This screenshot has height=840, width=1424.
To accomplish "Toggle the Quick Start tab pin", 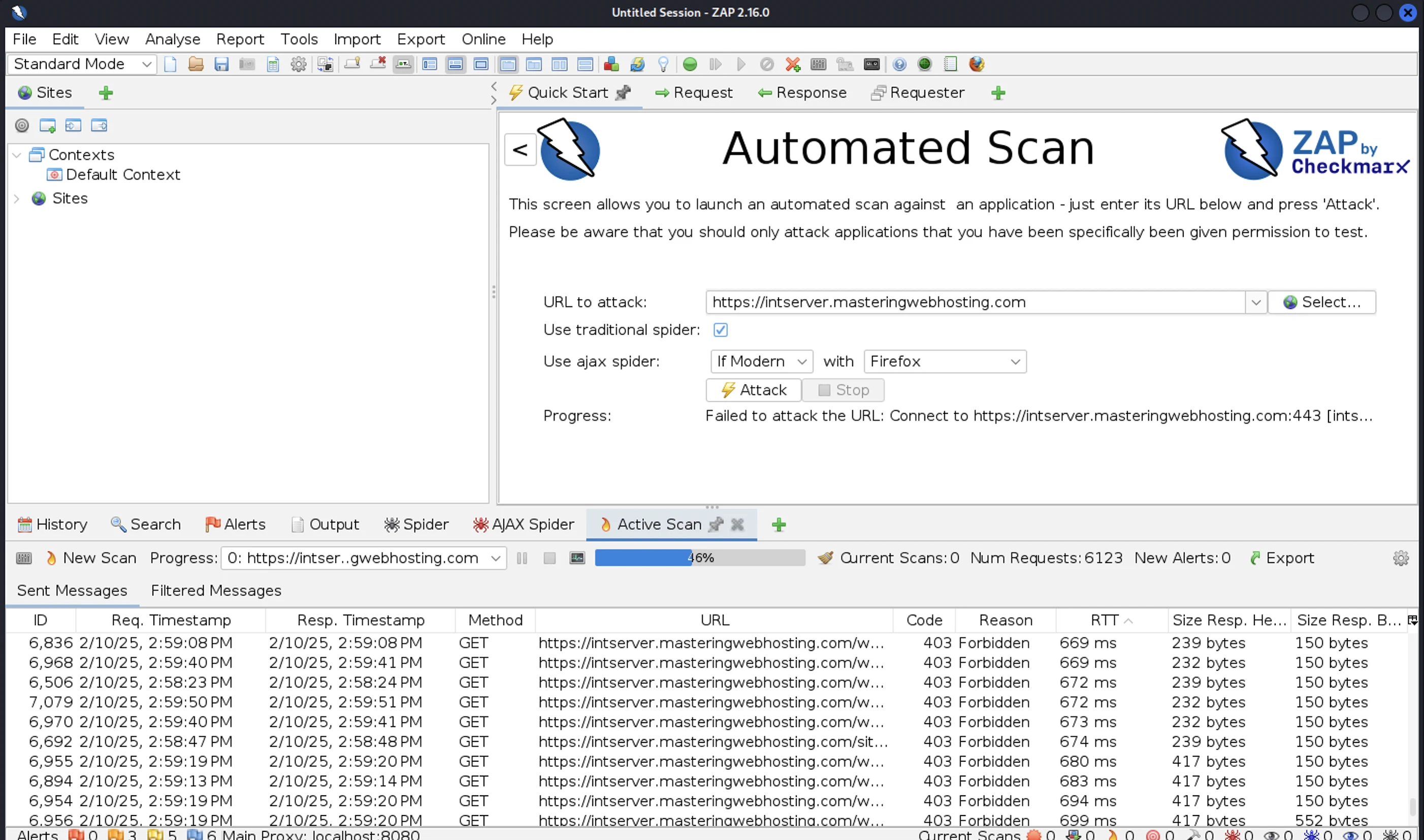I will [623, 93].
